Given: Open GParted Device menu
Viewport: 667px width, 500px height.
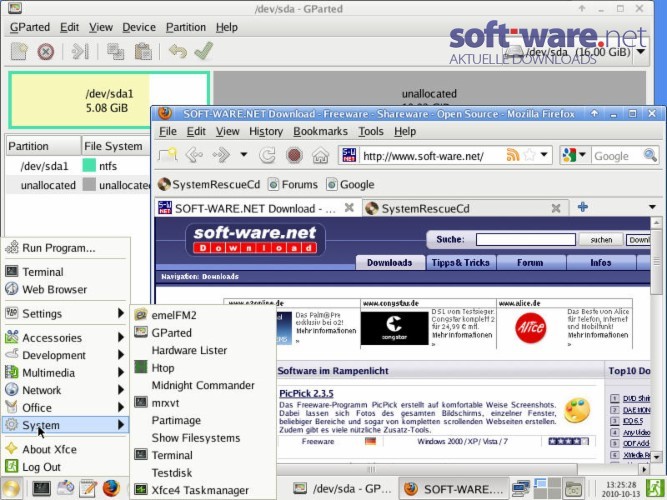Looking at the screenshot, I should click(139, 27).
